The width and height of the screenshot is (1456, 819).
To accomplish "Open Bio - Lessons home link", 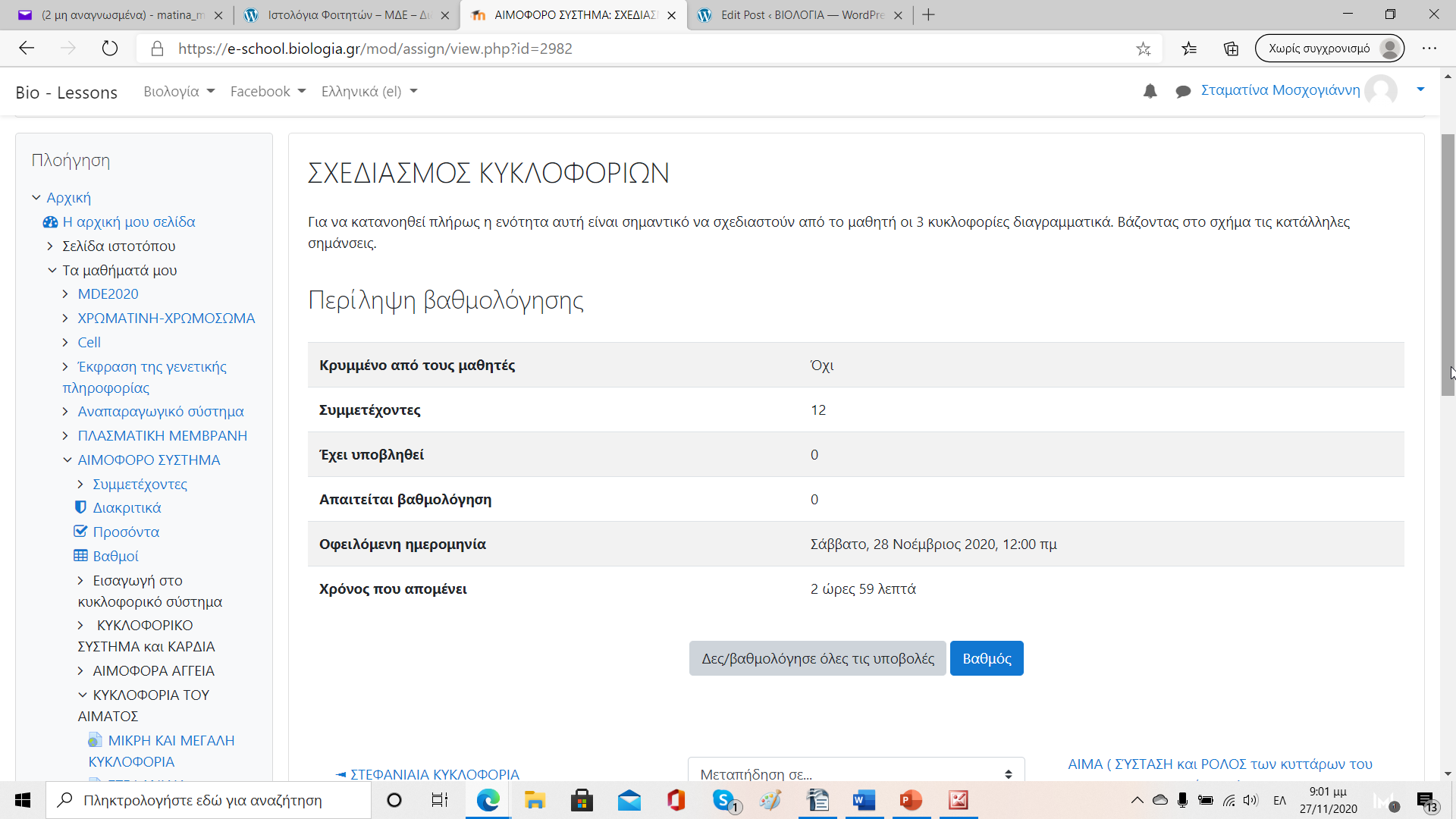I will point(67,93).
